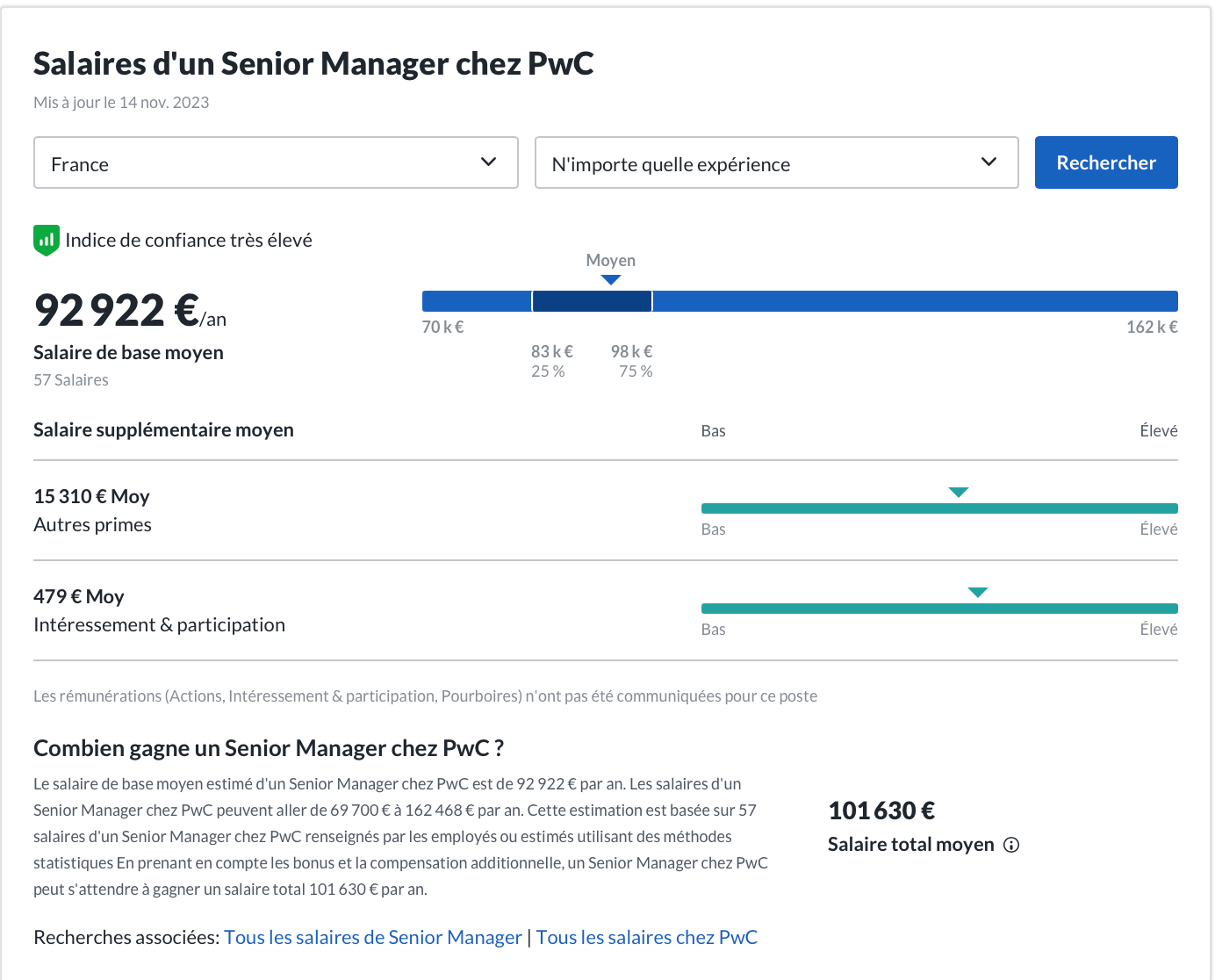Expand the N'importe quelle expérience dropdown
Image resolution: width=1215 pixels, height=980 pixels.
tap(776, 162)
